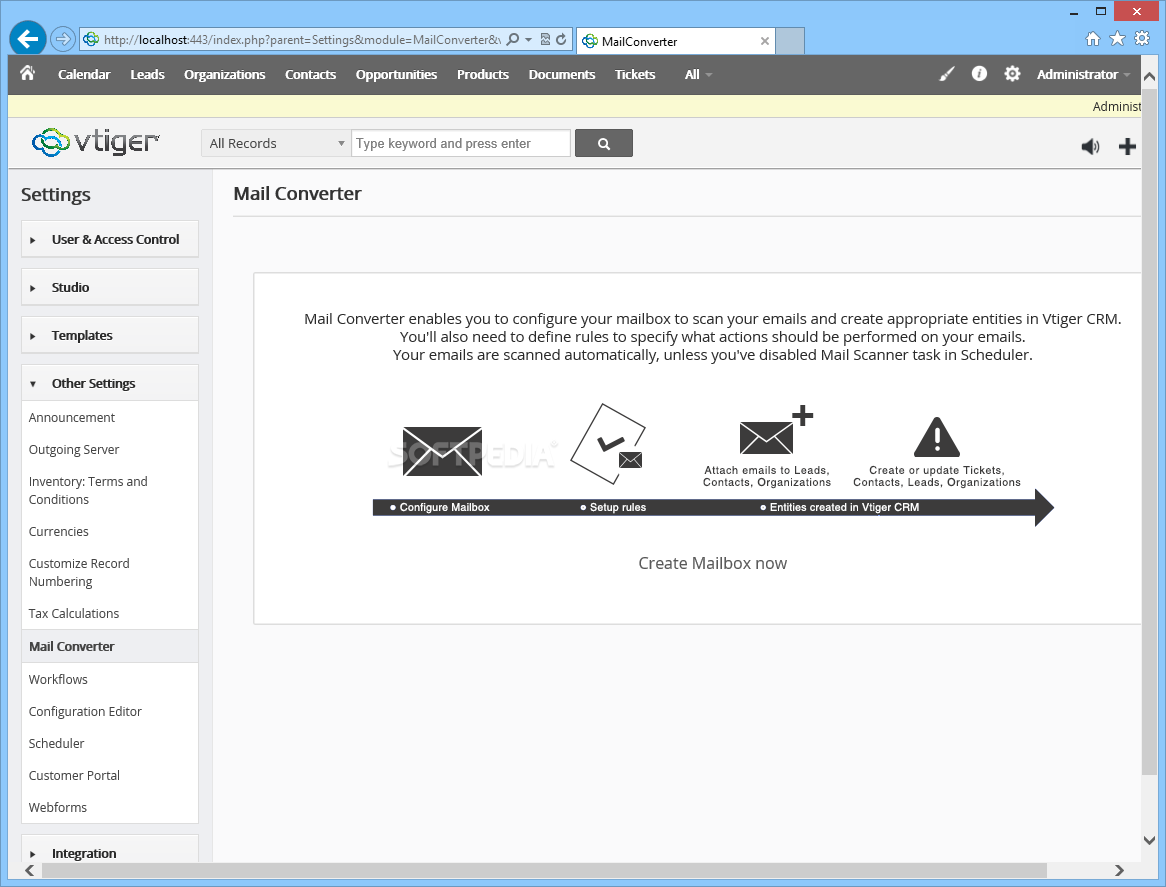Viewport: 1166px width, 887px height.
Task: Open Customer Portal settings
Action: click(74, 775)
